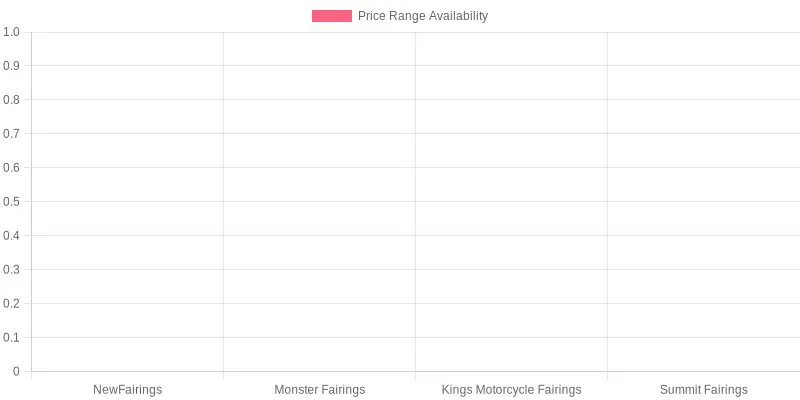Click the Kings Motorcycle Fairings axis label
The width and height of the screenshot is (800, 400).
[511, 390]
